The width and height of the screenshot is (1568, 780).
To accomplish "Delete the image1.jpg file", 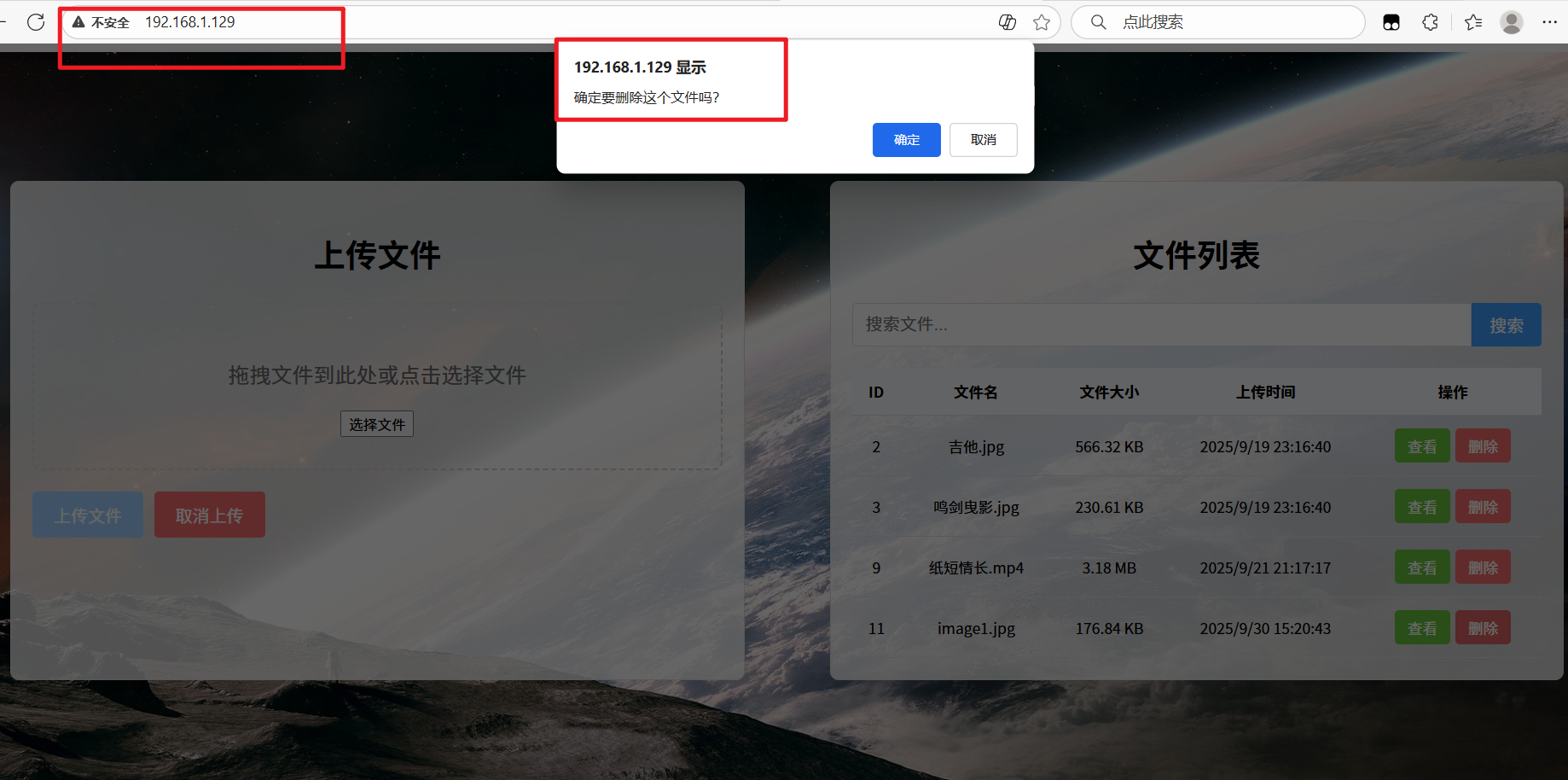I will (x=1483, y=628).
